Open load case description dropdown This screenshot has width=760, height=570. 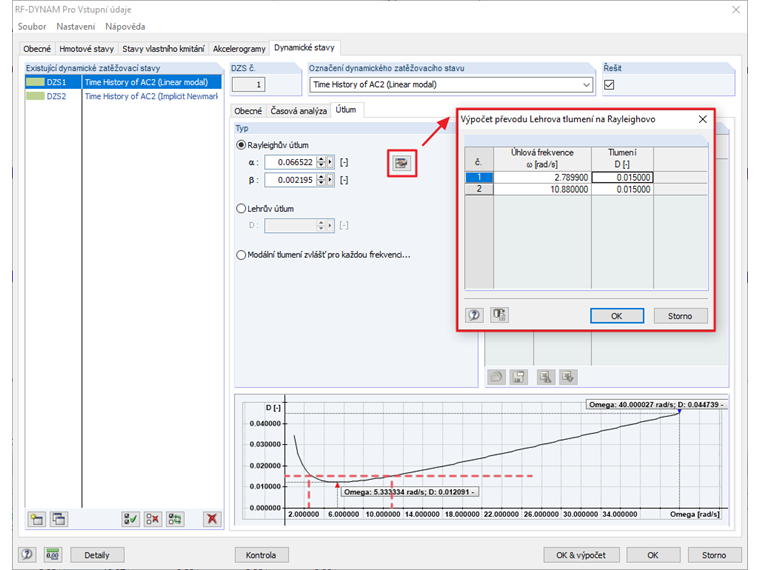pyautogui.click(x=586, y=85)
